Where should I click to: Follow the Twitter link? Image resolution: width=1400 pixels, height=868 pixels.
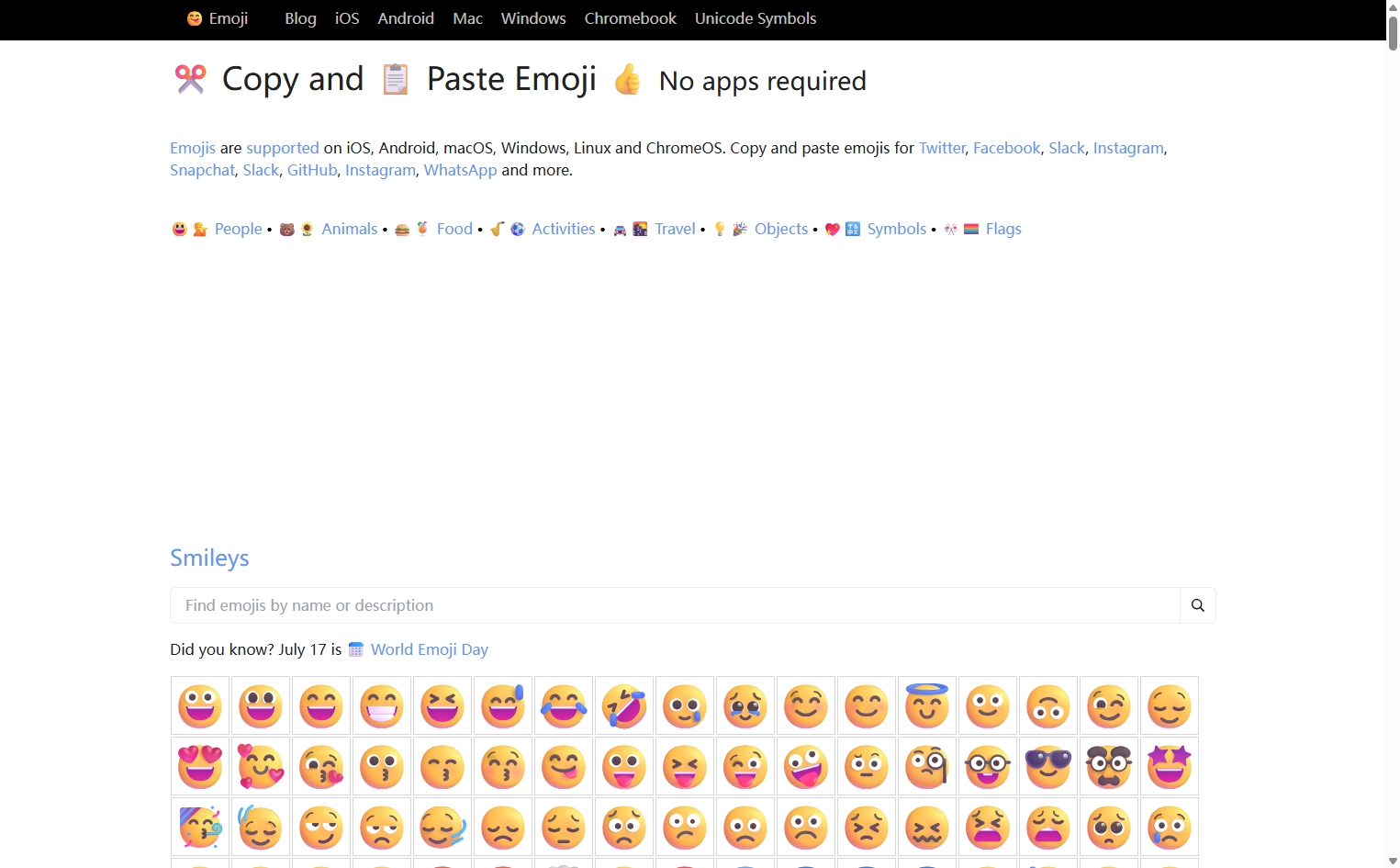click(x=942, y=148)
